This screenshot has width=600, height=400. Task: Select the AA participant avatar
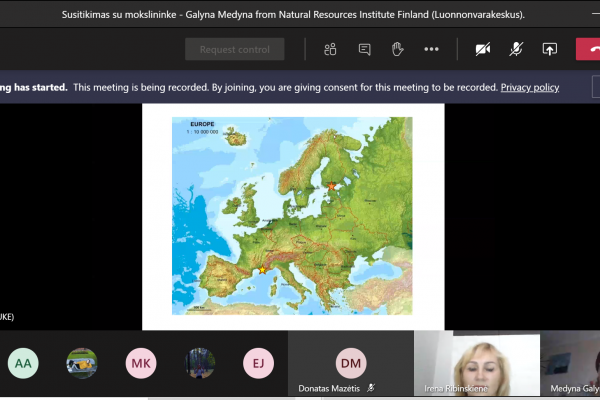[x=23, y=363]
